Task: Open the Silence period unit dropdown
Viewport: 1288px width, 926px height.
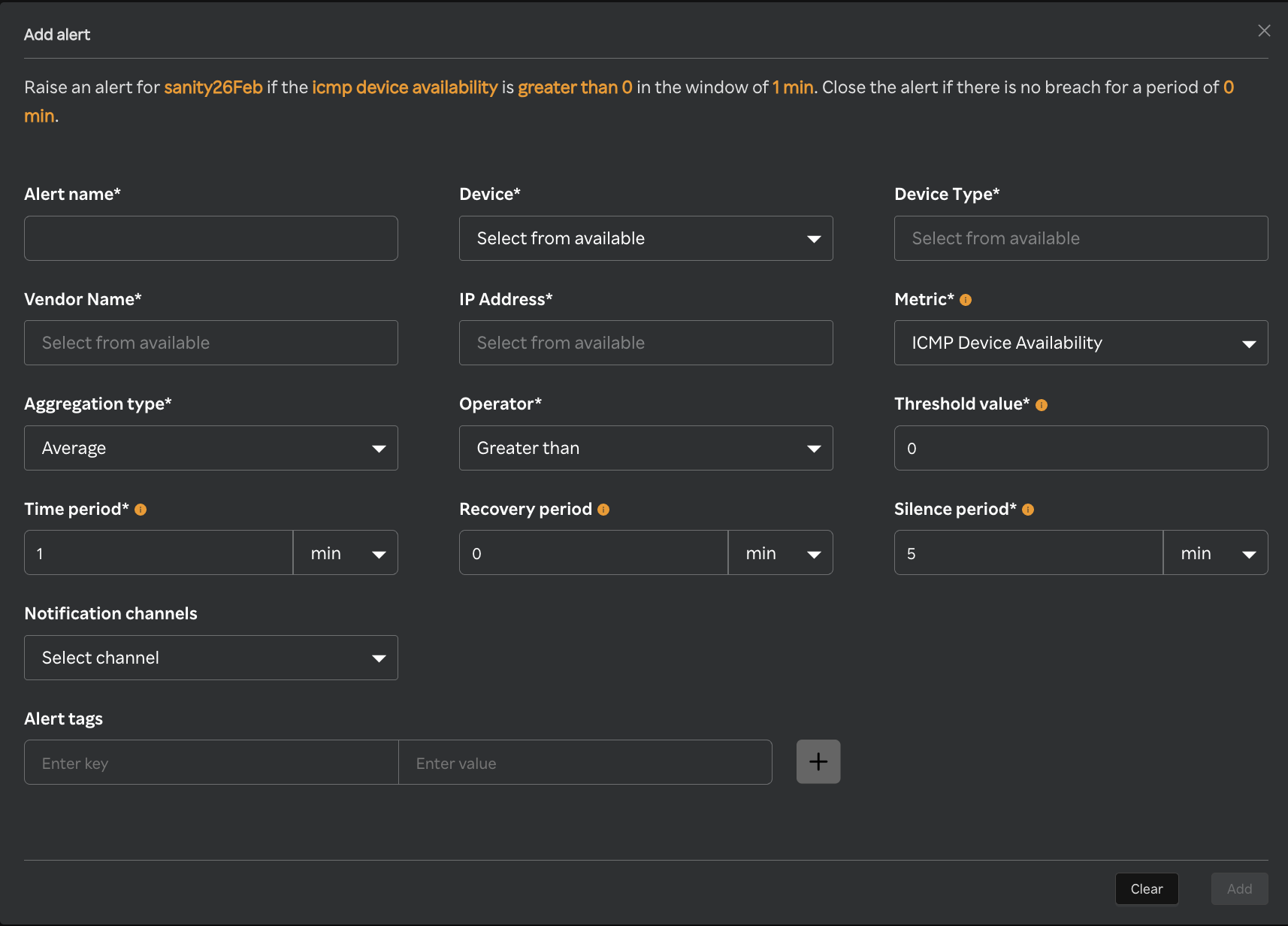Action: pyautogui.click(x=1215, y=553)
